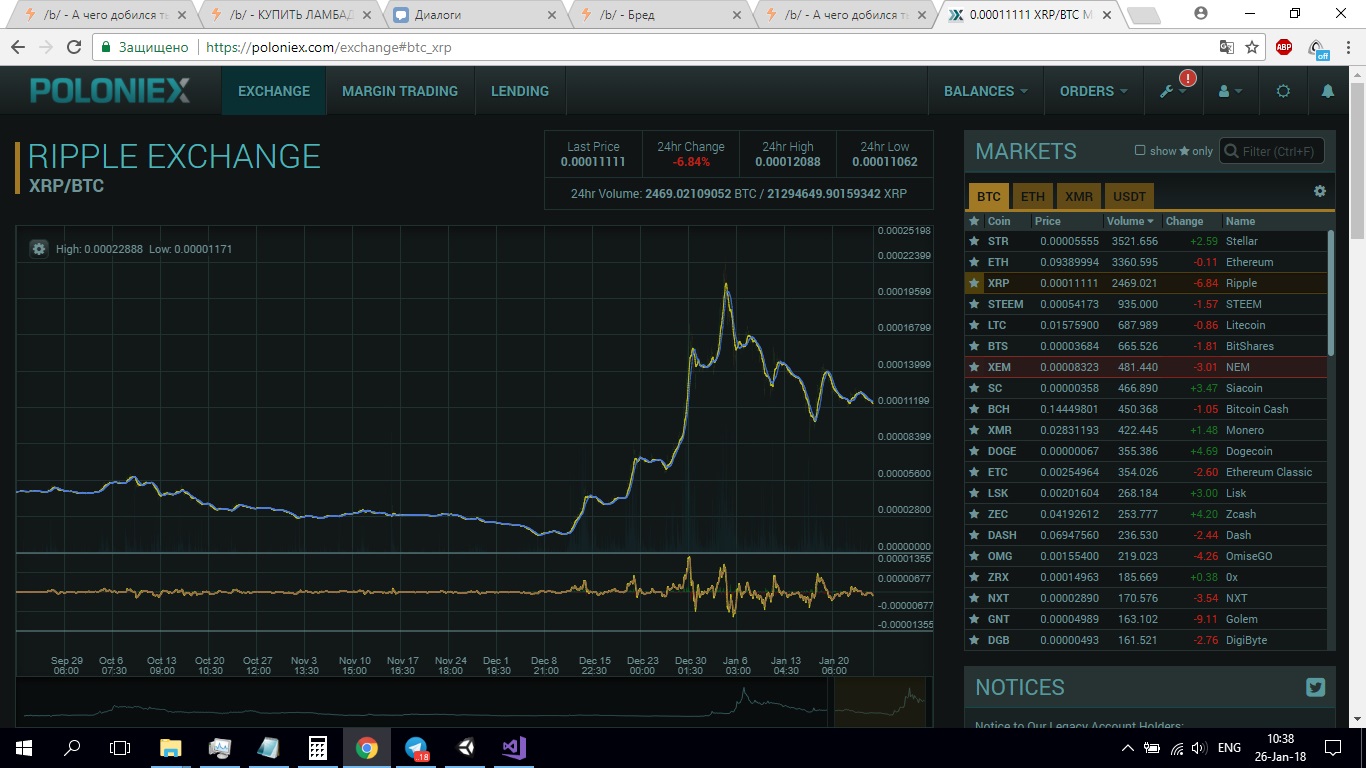Toggle the light/dark theme icon
Screen dimensions: 1366x768
point(1283,91)
